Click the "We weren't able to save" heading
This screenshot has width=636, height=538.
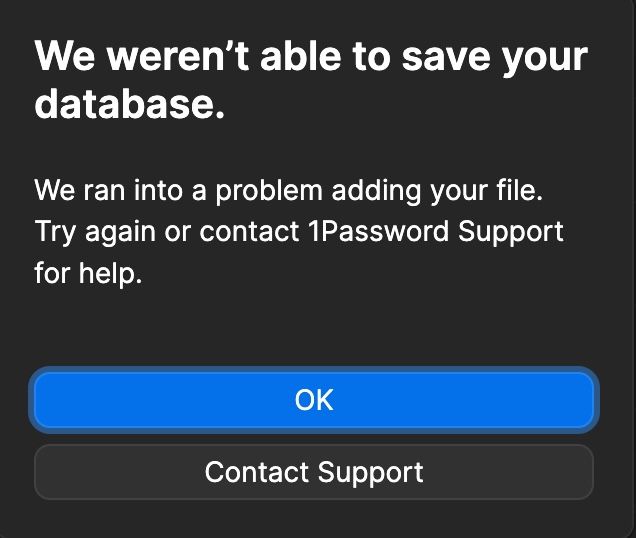click(x=310, y=80)
